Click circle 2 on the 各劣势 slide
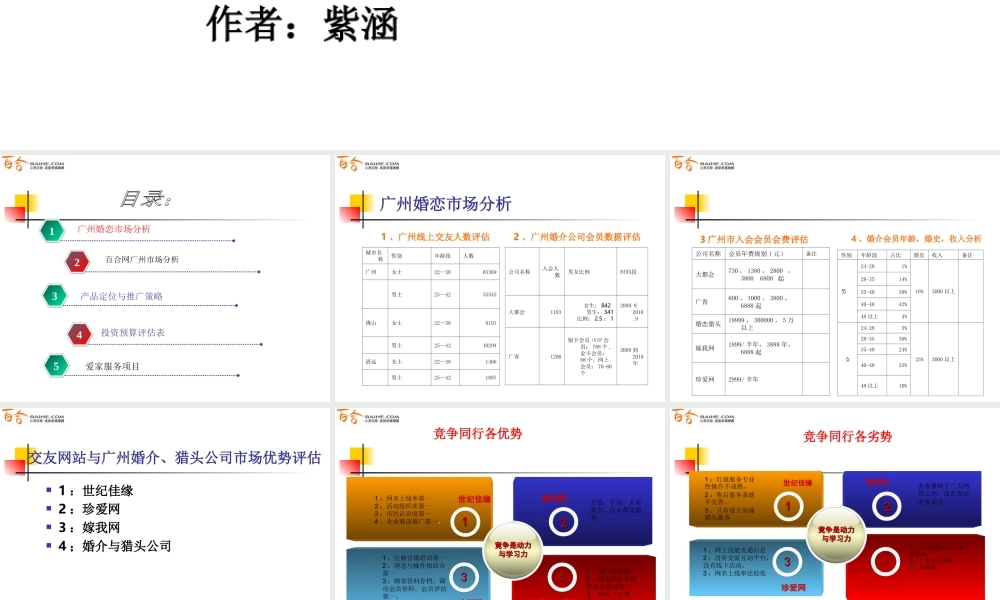 point(886,507)
